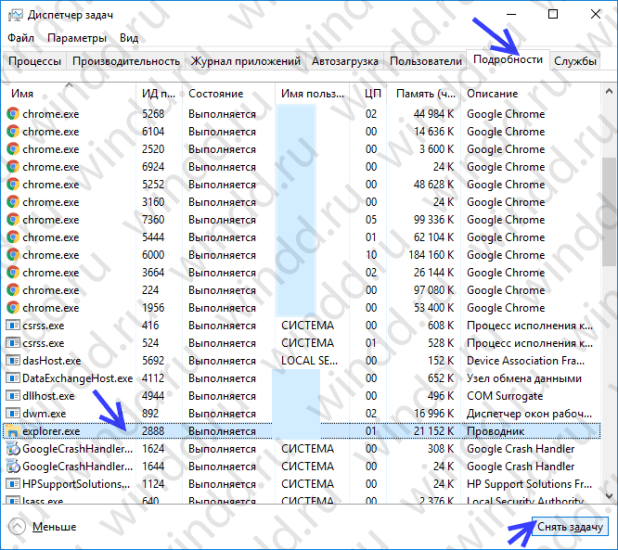618x550 pixels.
Task: Click the Task Manager title bar icon
Action: tap(16, 15)
